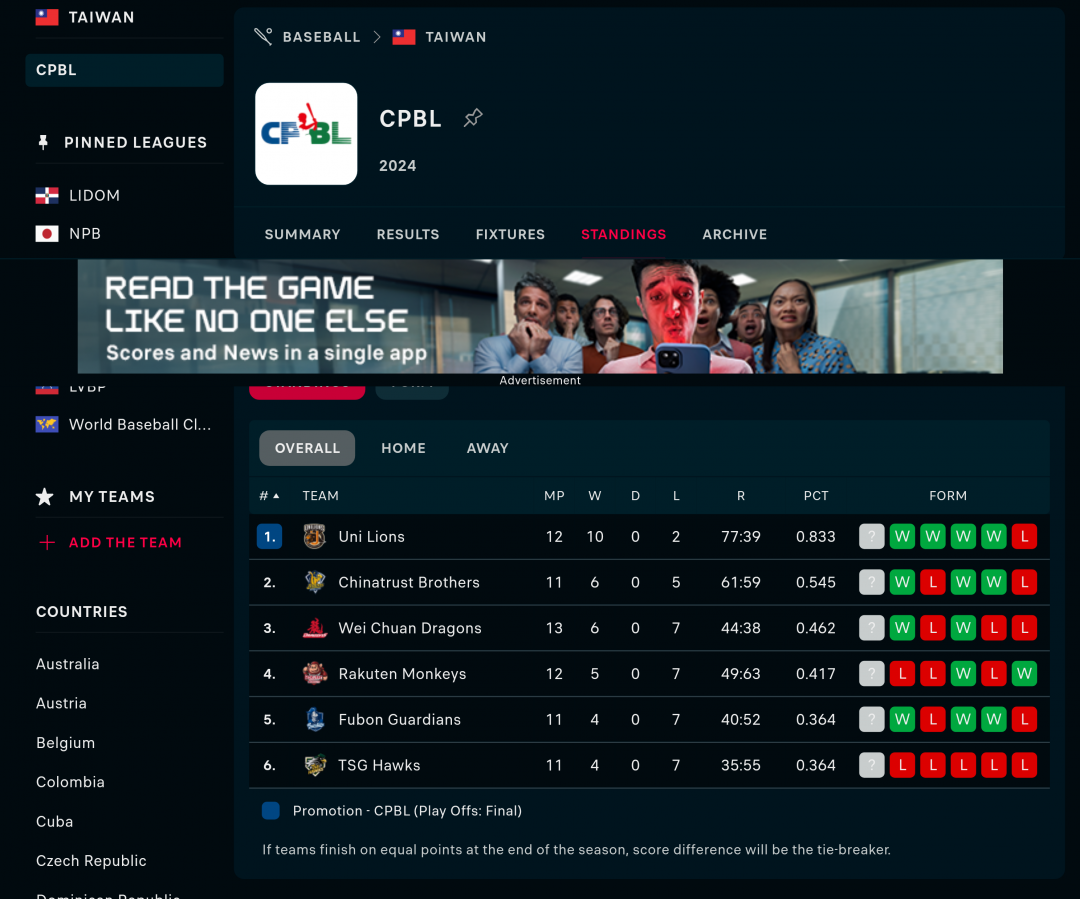Click the MP column header
The image size is (1080, 899).
point(554,496)
